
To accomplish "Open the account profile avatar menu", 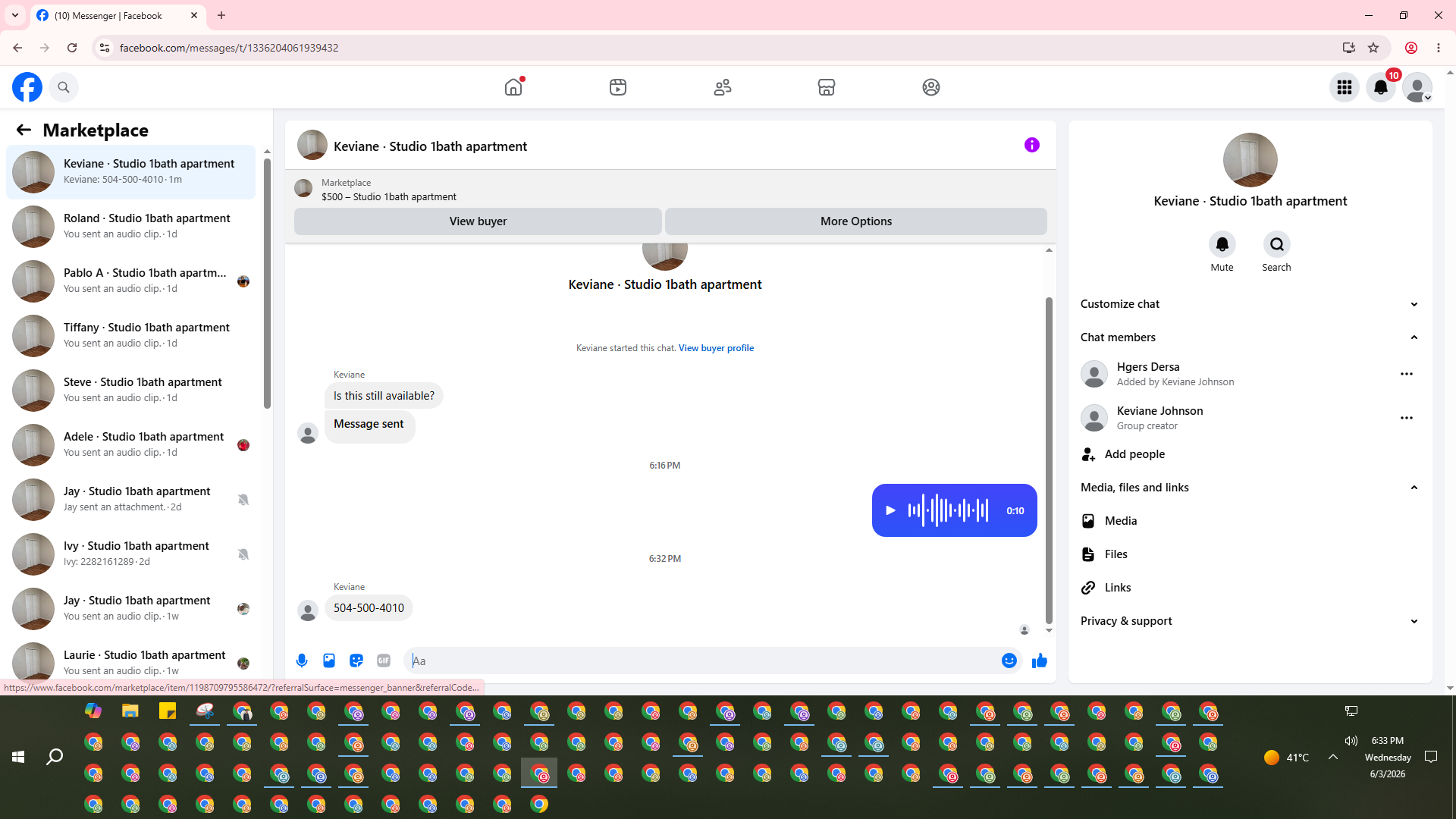I will point(1417,87).
